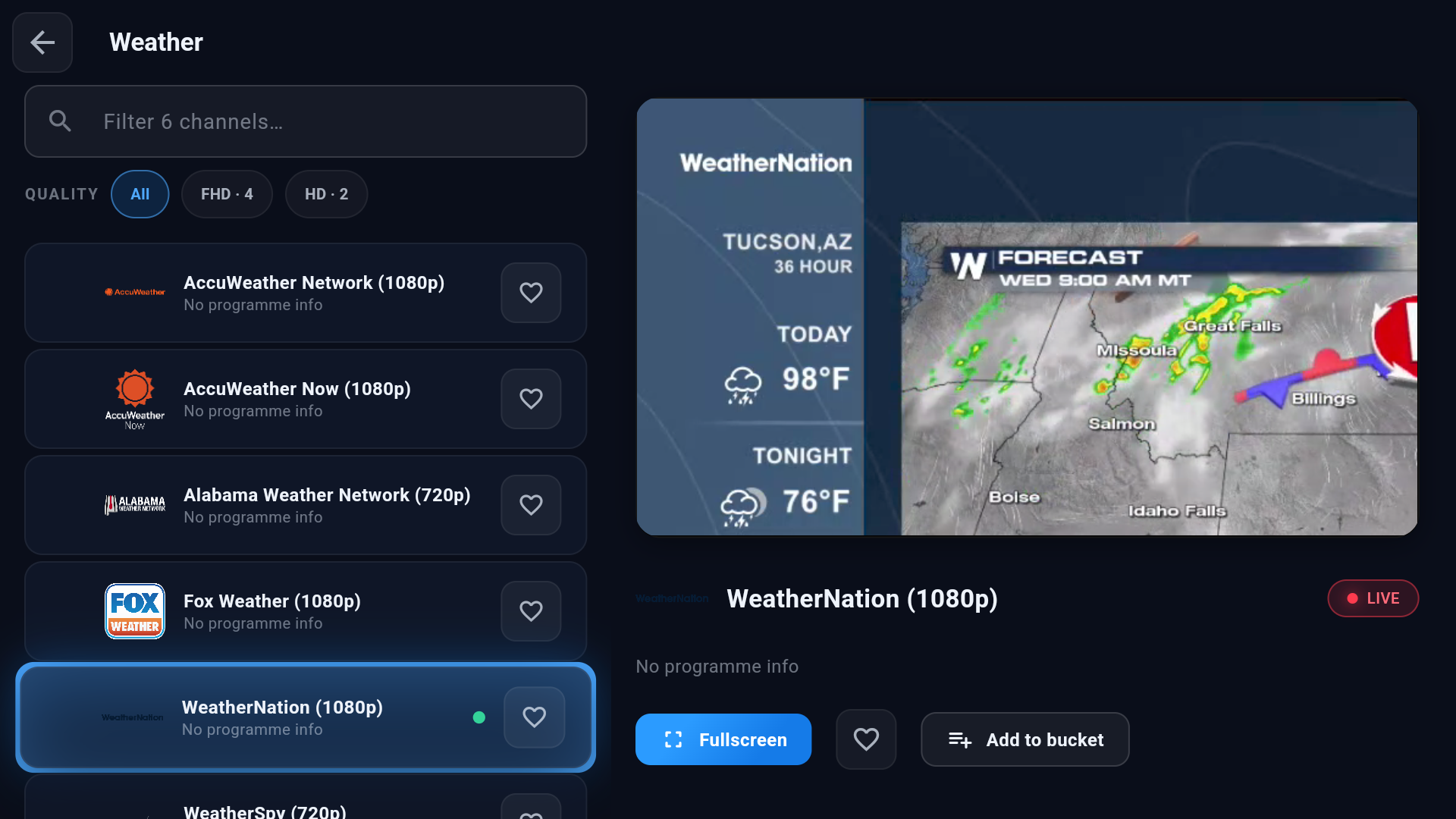Open WeatherSpy (720p) channel

[306, 798]
